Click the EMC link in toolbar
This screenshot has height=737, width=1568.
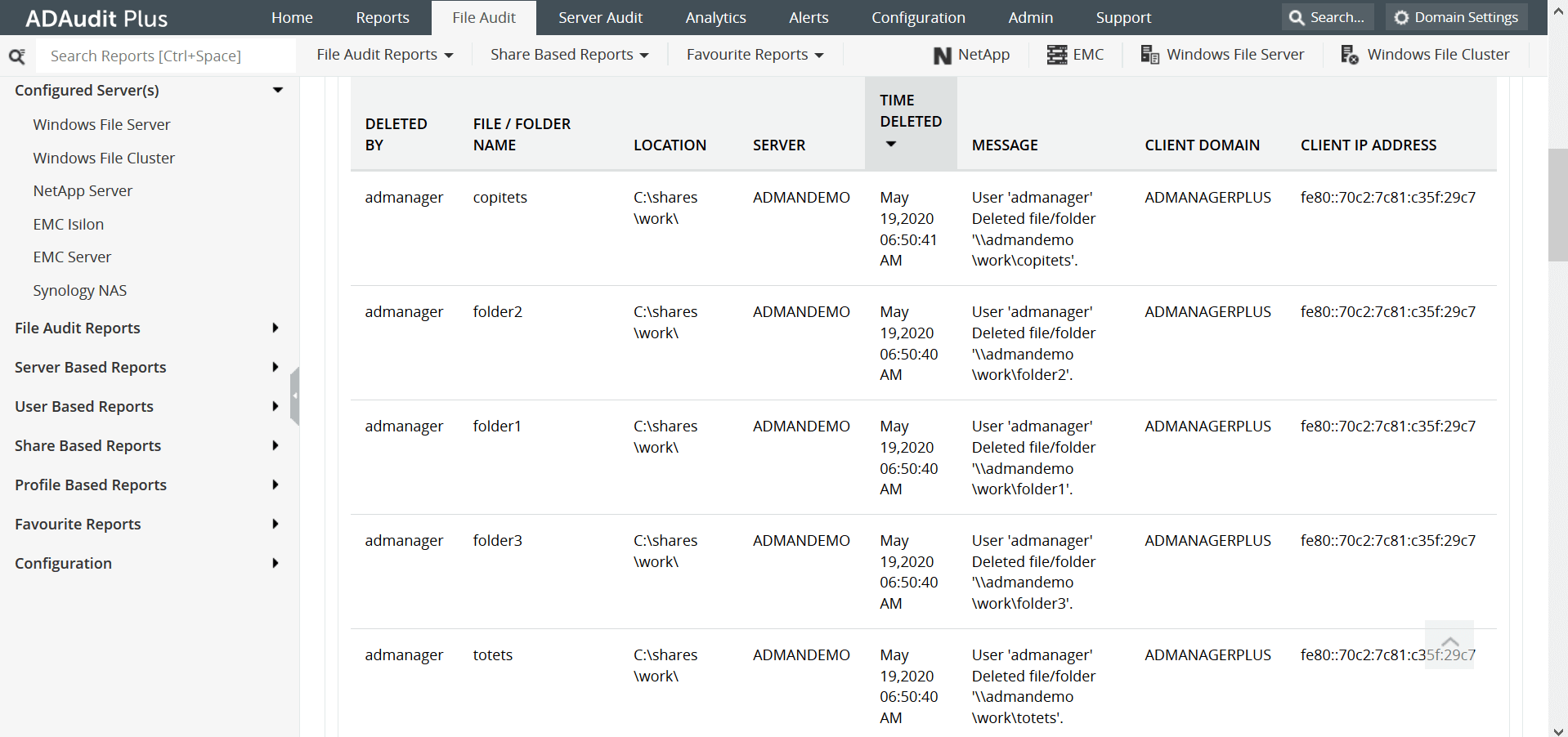[x=1075, y=55]
